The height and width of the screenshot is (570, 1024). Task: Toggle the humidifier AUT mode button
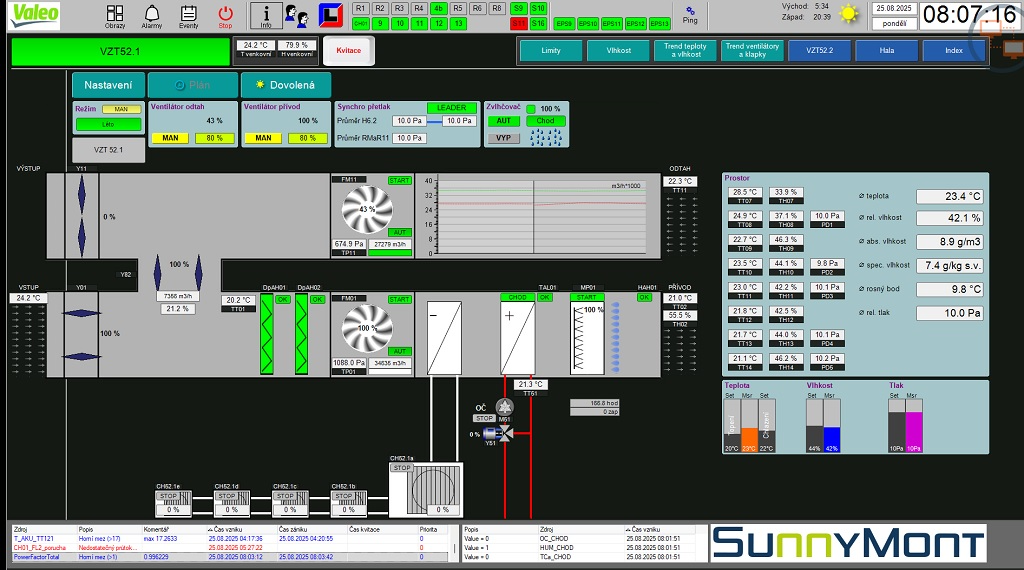tap(503, 121)
